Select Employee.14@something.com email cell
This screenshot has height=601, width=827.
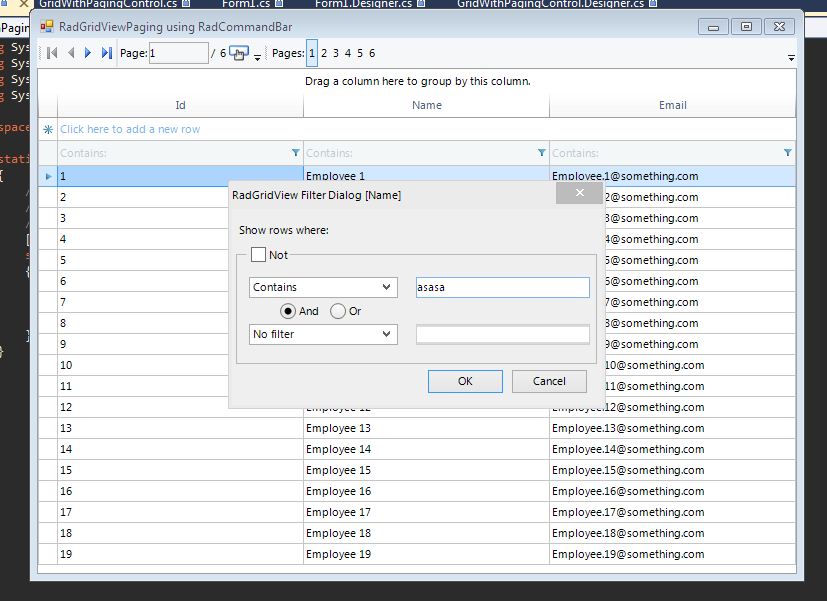point(672,449)
